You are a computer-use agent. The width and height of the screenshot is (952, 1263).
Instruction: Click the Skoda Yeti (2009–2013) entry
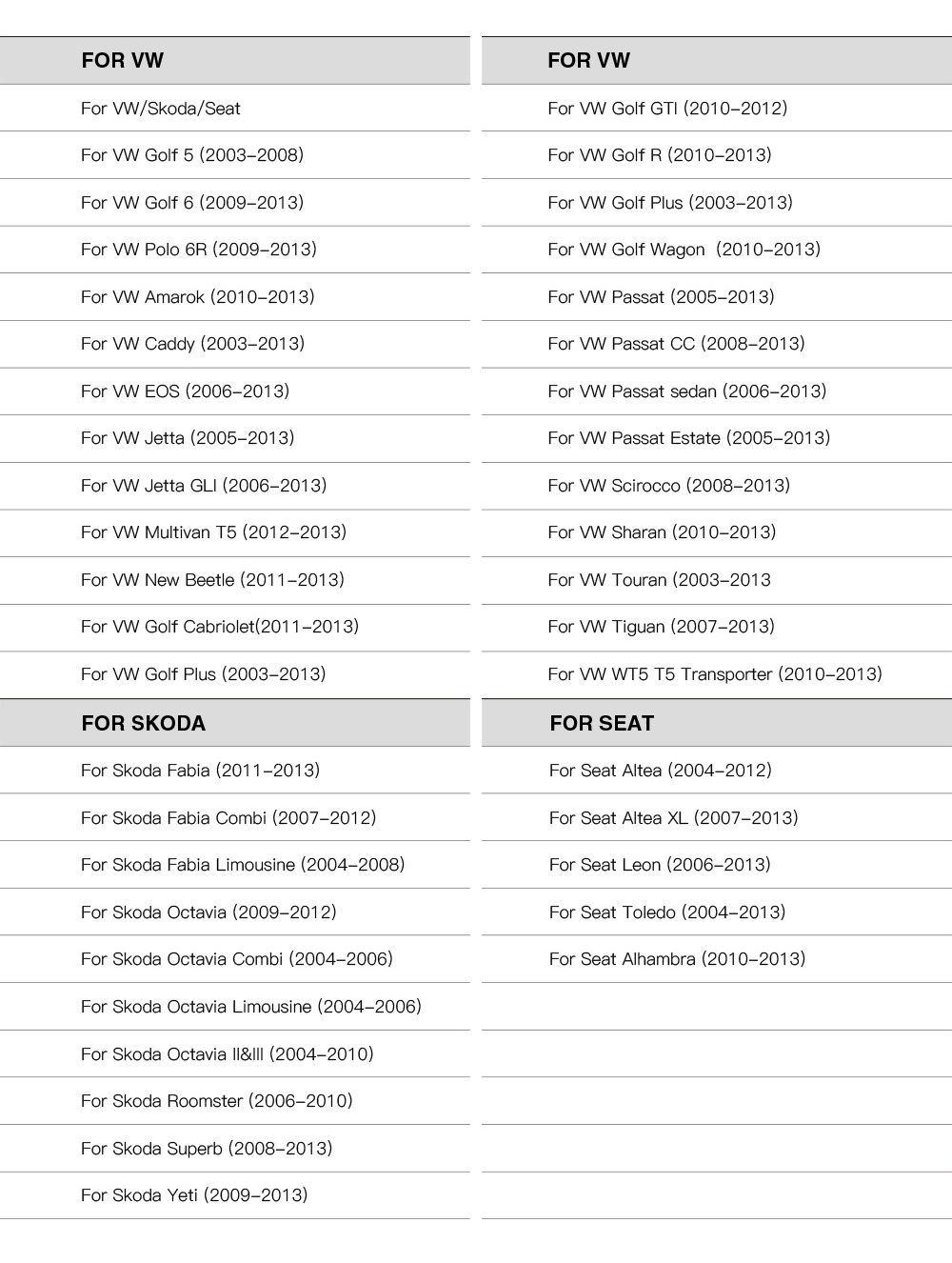(194, 1195)
